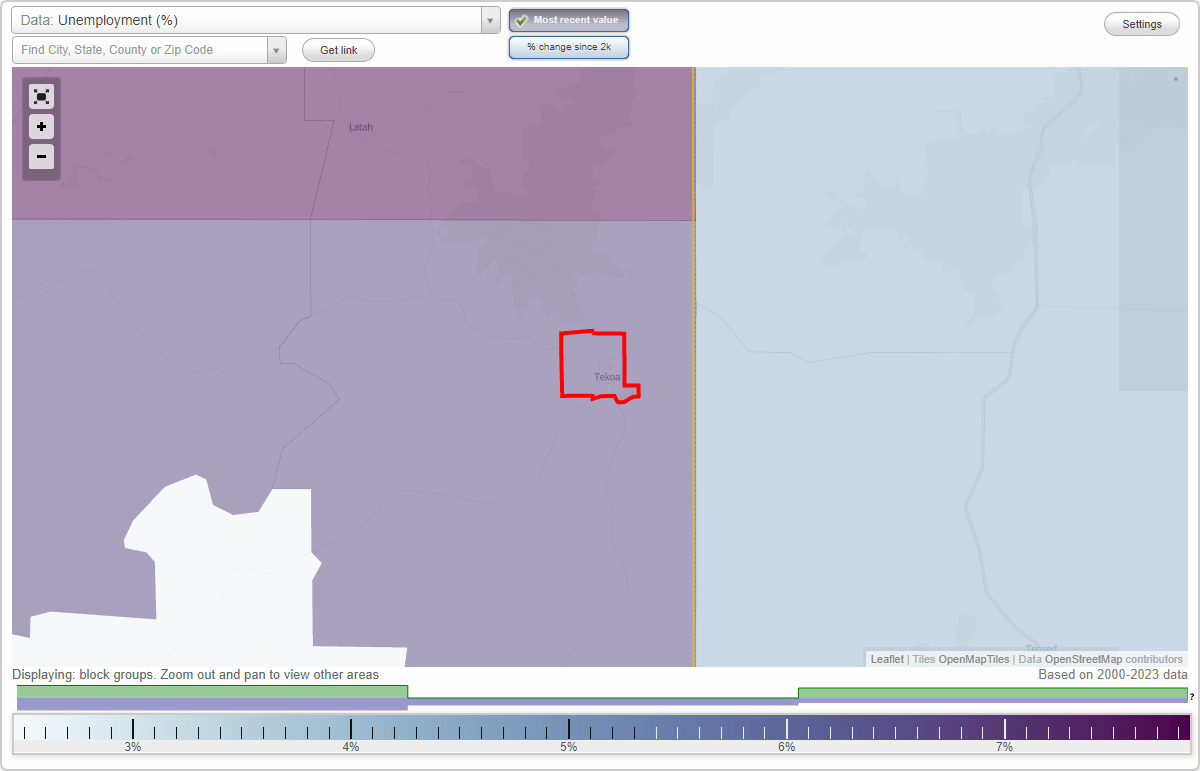This screenshot has height=771, width=1200.
Task: Open the Settings panel
Action: coord(1141,23)
